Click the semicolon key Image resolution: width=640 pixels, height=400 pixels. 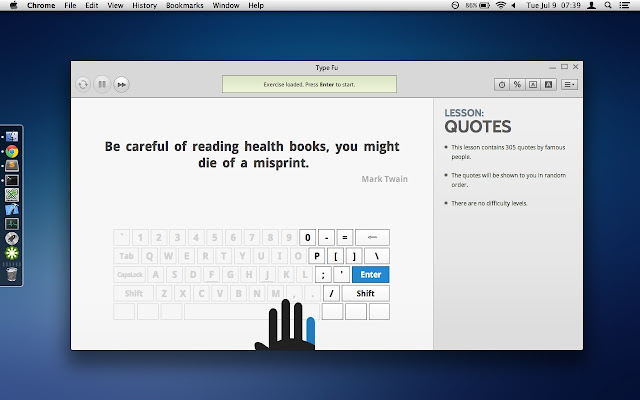coord(323,275)
